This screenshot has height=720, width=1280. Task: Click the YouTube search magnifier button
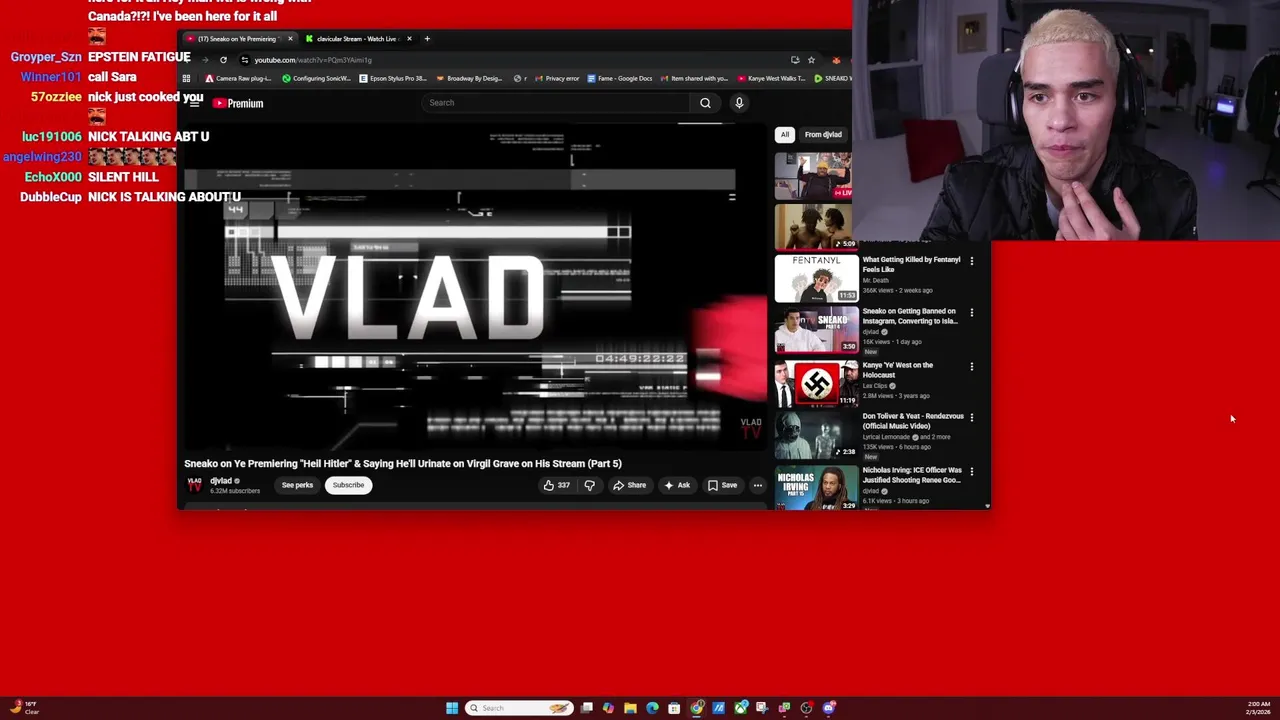pyautogui.click(x=705, y=103)
